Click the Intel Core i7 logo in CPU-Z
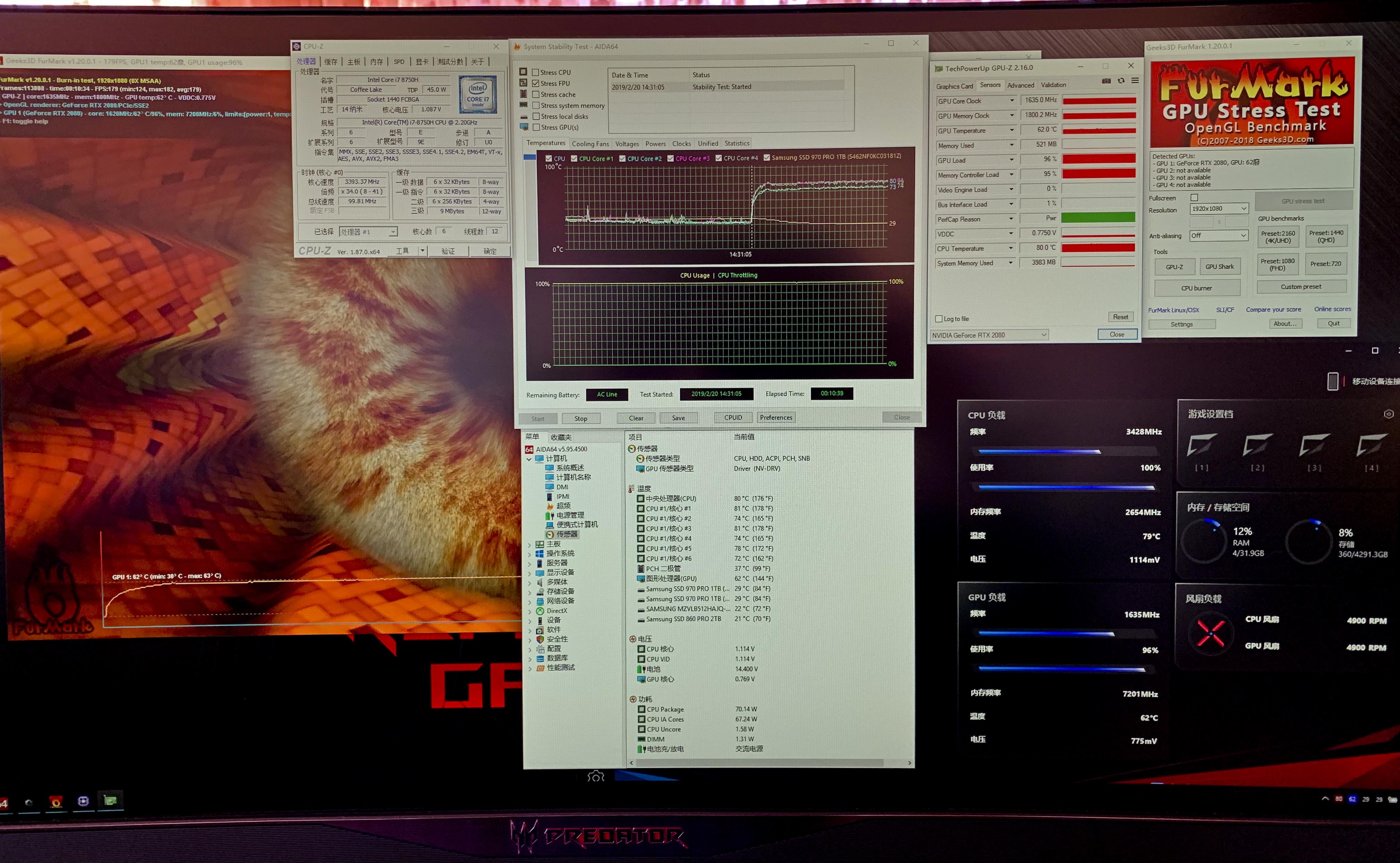The height and width of the screenshot is (863, 1400). coord(478,95)
